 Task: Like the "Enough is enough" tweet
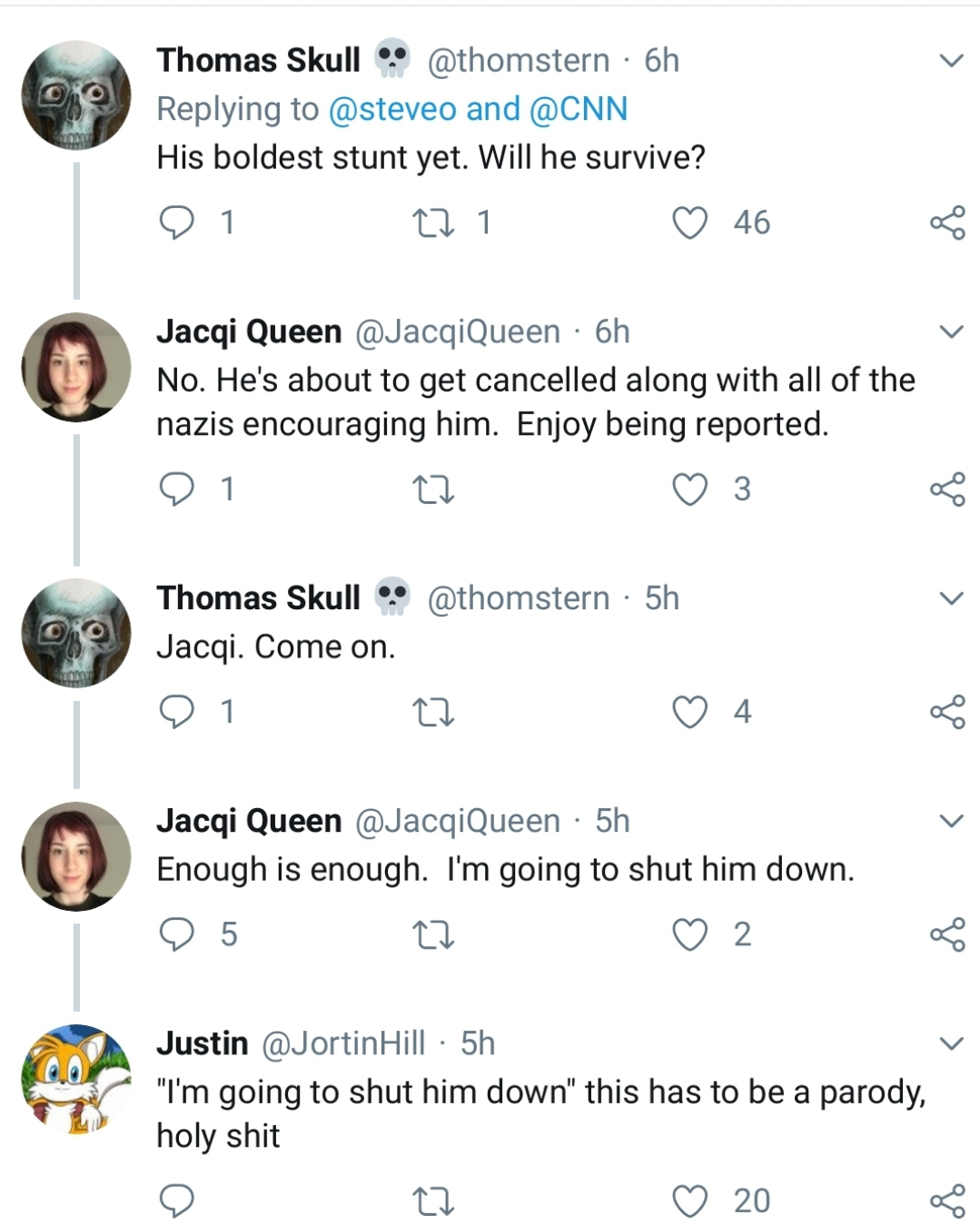(x=690, y=934)
